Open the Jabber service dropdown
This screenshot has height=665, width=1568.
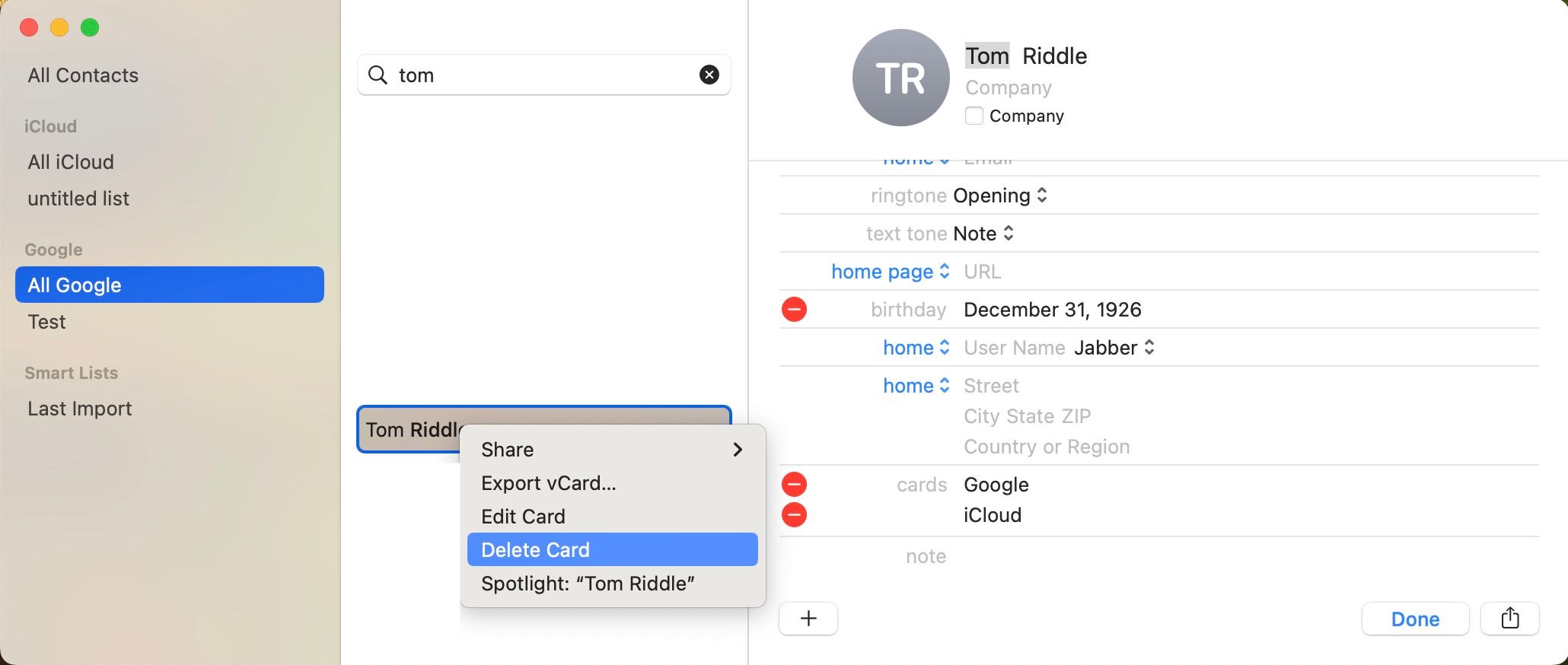[1114, 348]
